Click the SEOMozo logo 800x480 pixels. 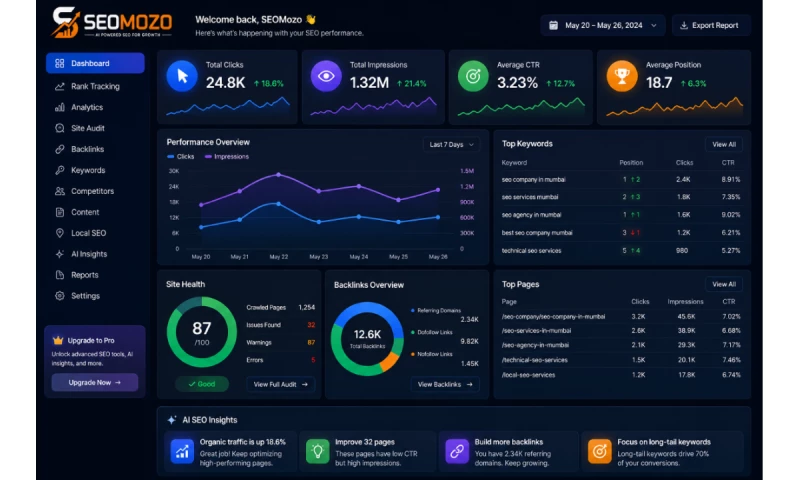coord(112,22)
